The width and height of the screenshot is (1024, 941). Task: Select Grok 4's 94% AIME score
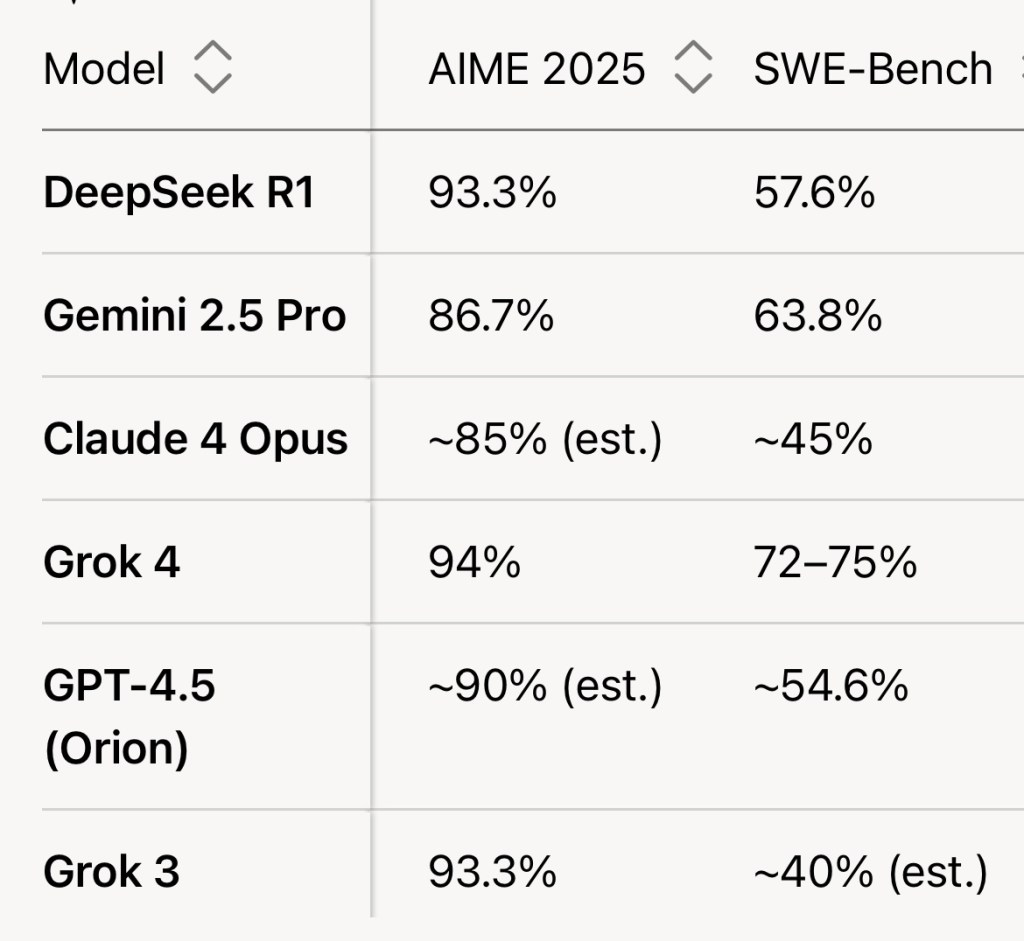point(474,562)
